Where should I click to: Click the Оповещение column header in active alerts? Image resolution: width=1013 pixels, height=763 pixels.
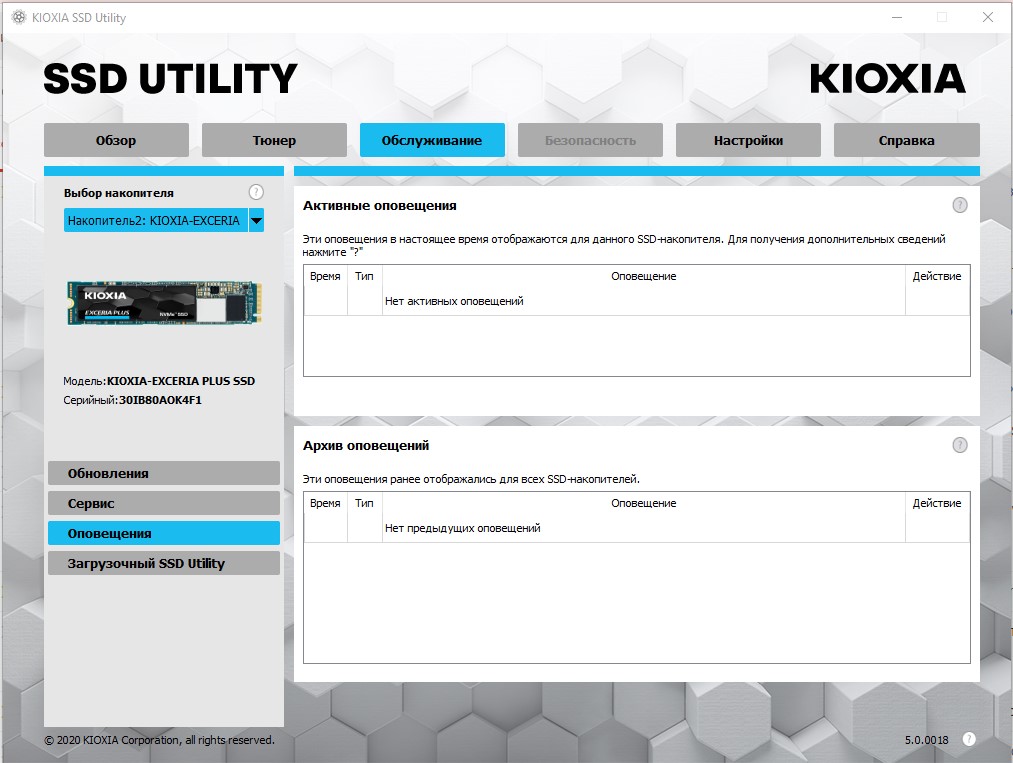click(x=643, y=276)
